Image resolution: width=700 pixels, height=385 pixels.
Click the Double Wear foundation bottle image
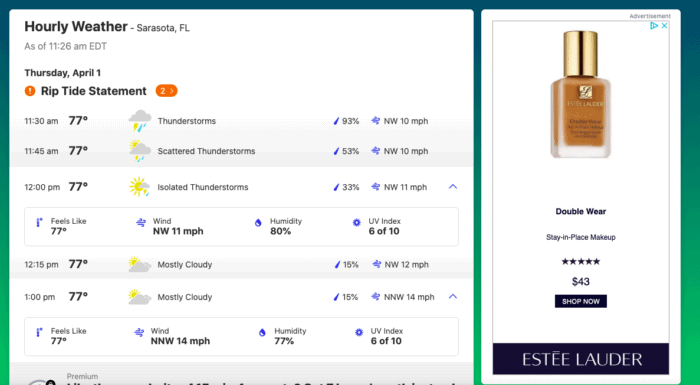pyautogui.click(x=580, y=94)
